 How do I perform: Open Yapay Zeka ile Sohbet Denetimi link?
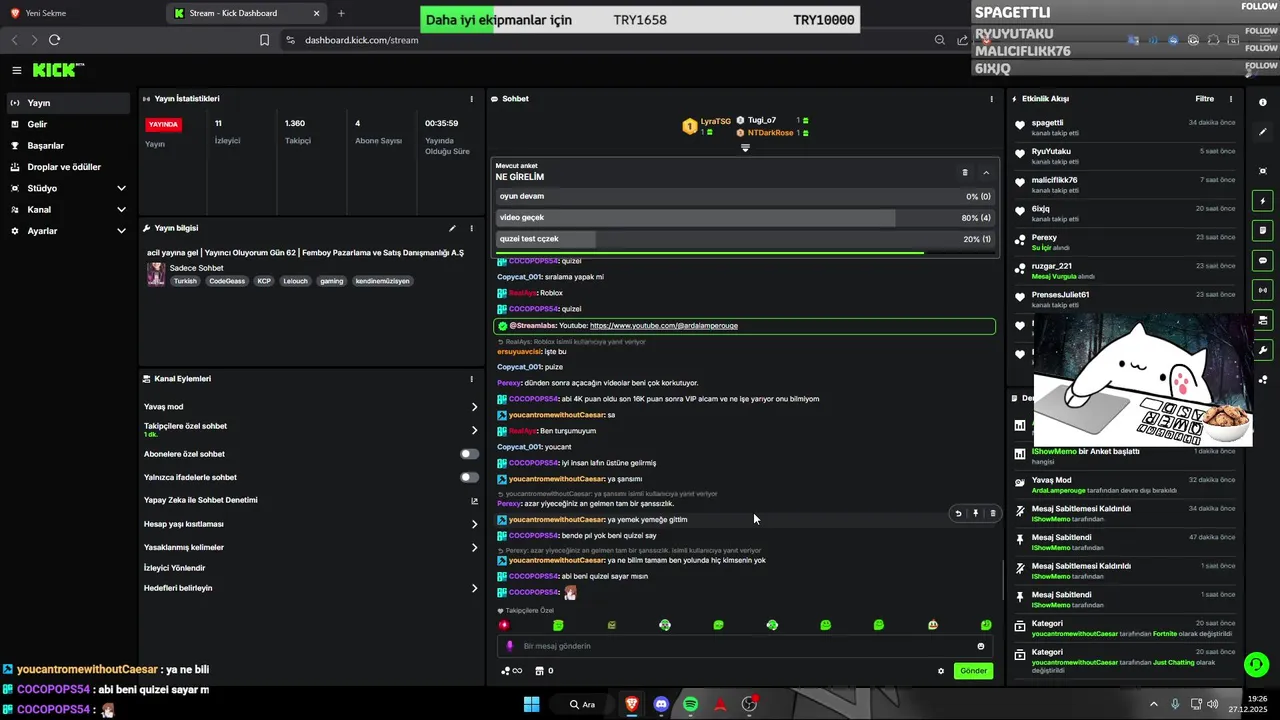coord(311,500)
